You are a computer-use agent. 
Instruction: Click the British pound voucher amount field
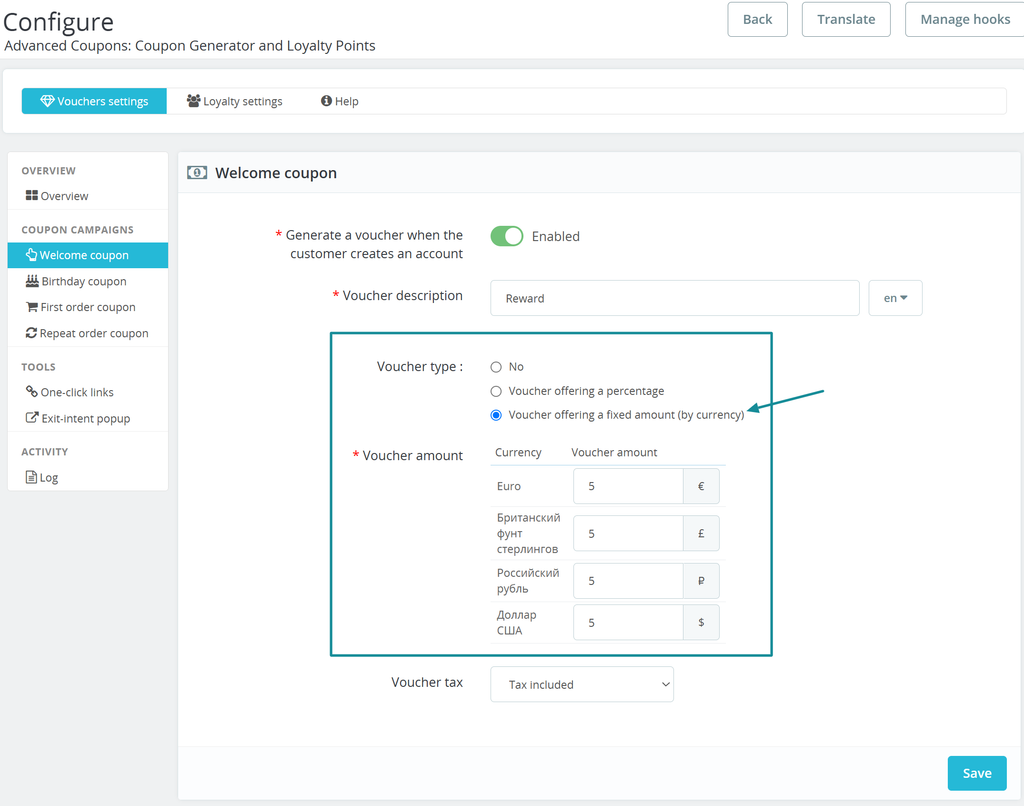(x=628, y=534)
